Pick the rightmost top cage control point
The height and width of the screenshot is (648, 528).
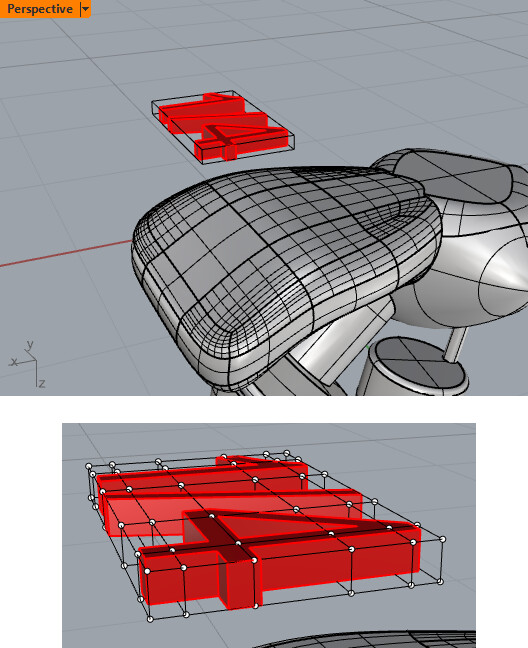click(443, 539)
